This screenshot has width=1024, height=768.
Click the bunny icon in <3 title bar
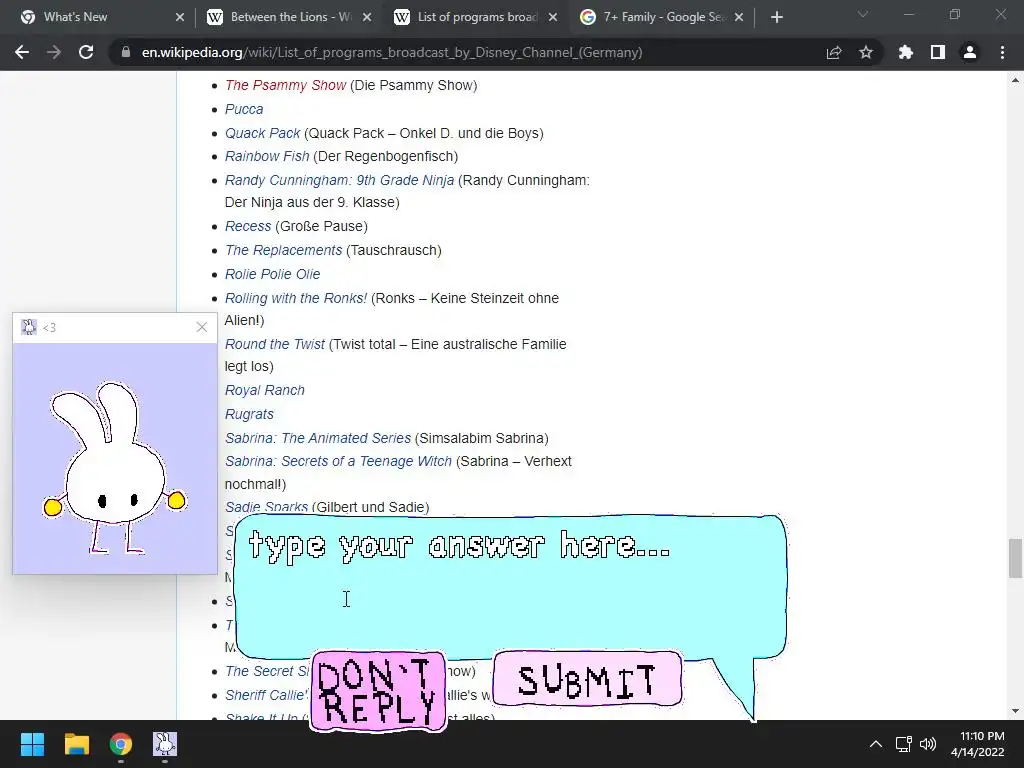pos(29,327)
